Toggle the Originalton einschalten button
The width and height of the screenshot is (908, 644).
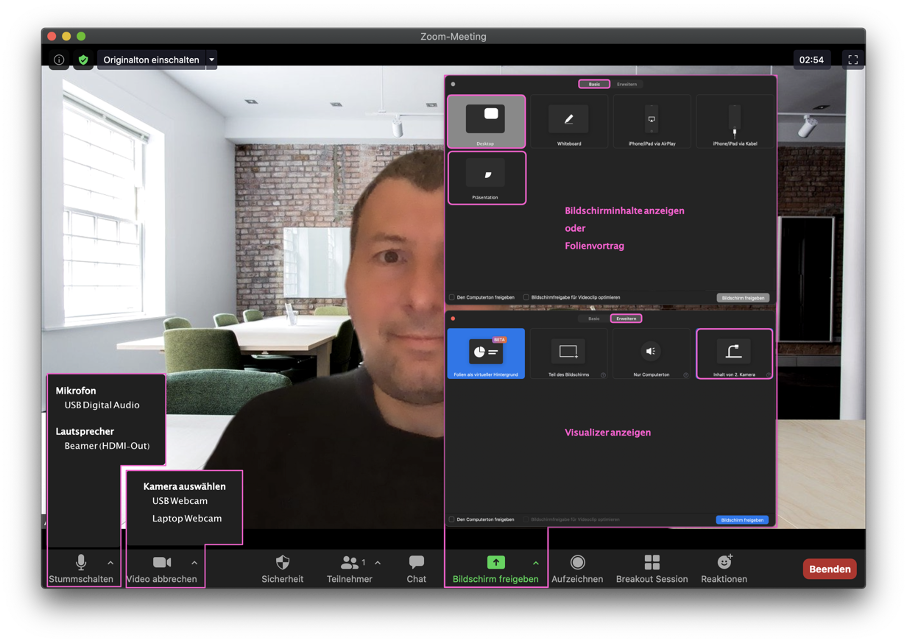click(151, 60)
